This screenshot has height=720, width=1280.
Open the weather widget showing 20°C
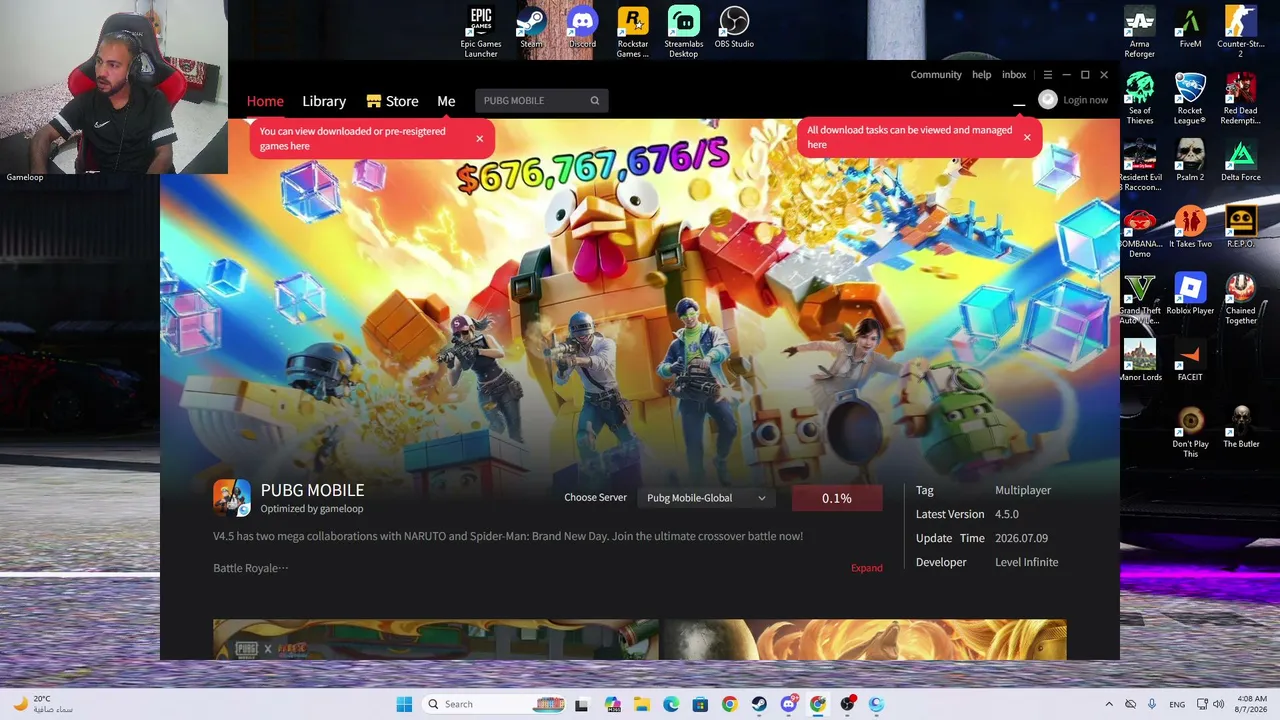(43, 704)
